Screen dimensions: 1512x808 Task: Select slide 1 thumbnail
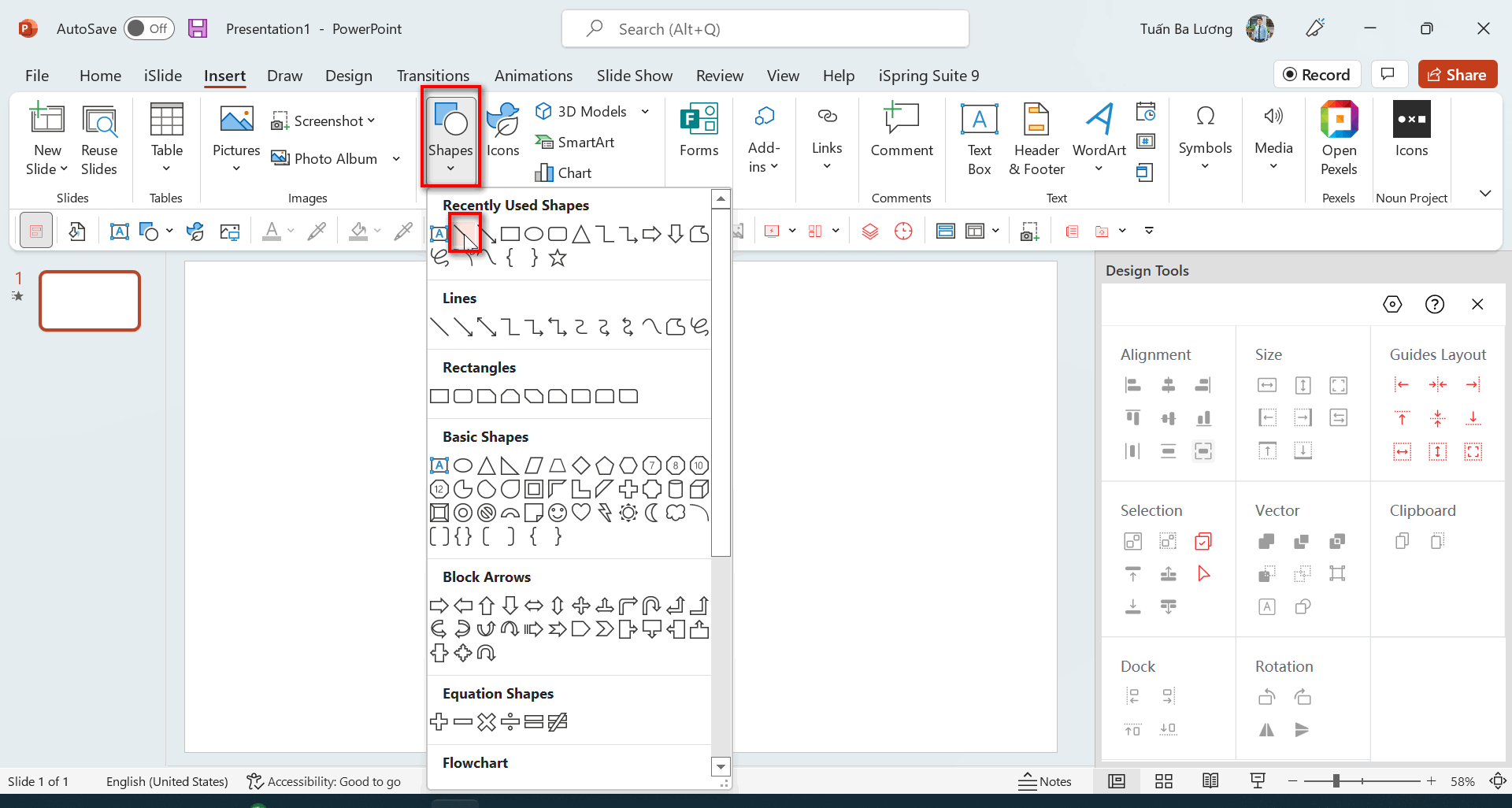click(90, 301)
